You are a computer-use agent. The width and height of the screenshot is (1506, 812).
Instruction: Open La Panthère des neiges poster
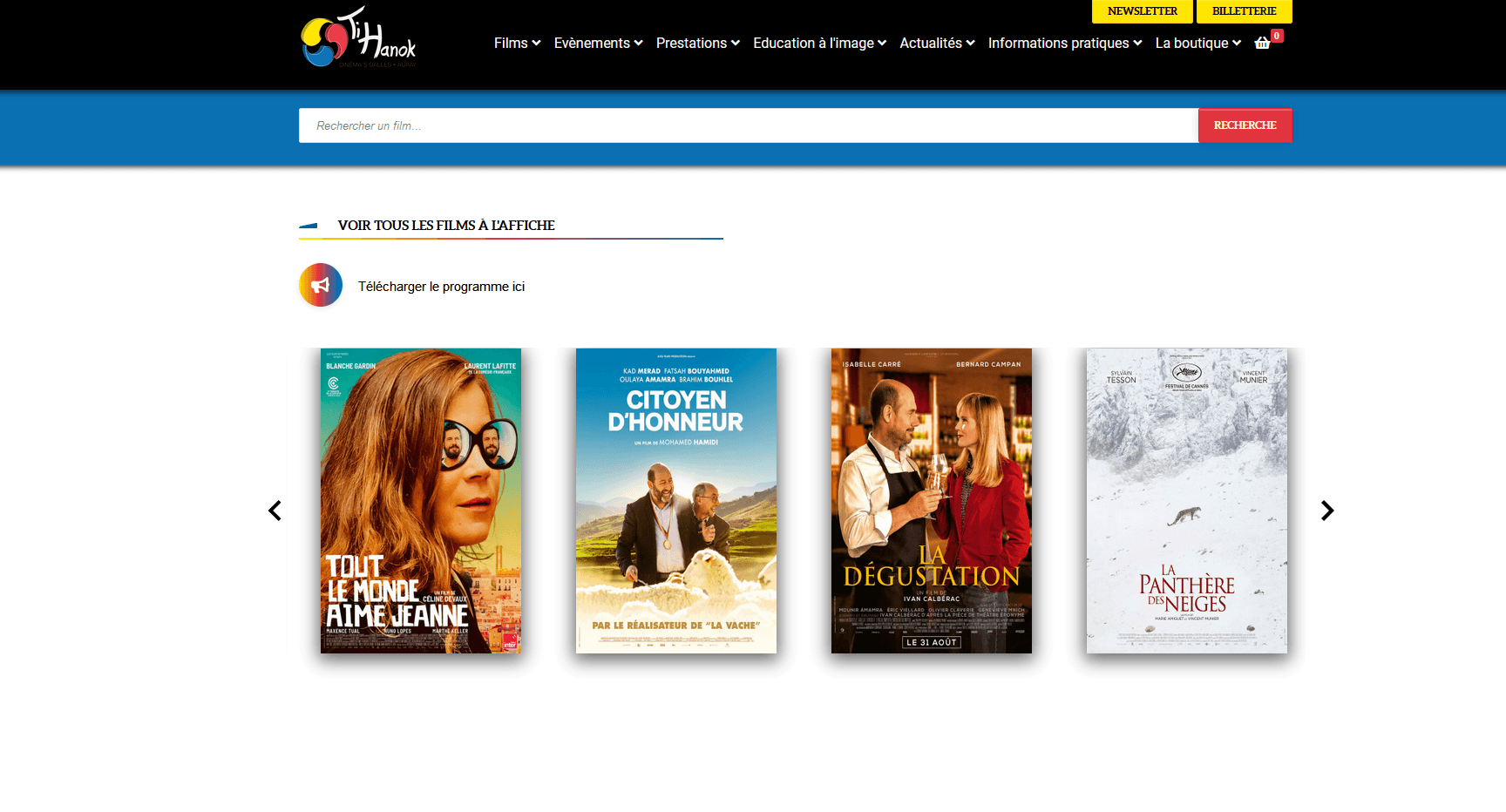click(1187, 501)
